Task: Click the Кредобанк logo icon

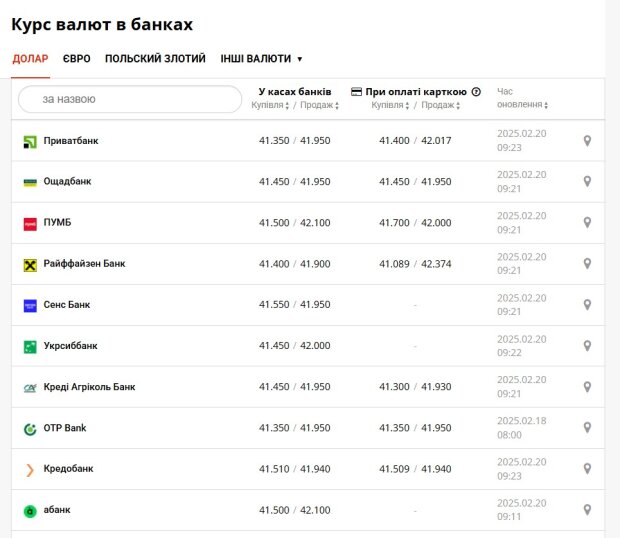Action: click(30, 470)
